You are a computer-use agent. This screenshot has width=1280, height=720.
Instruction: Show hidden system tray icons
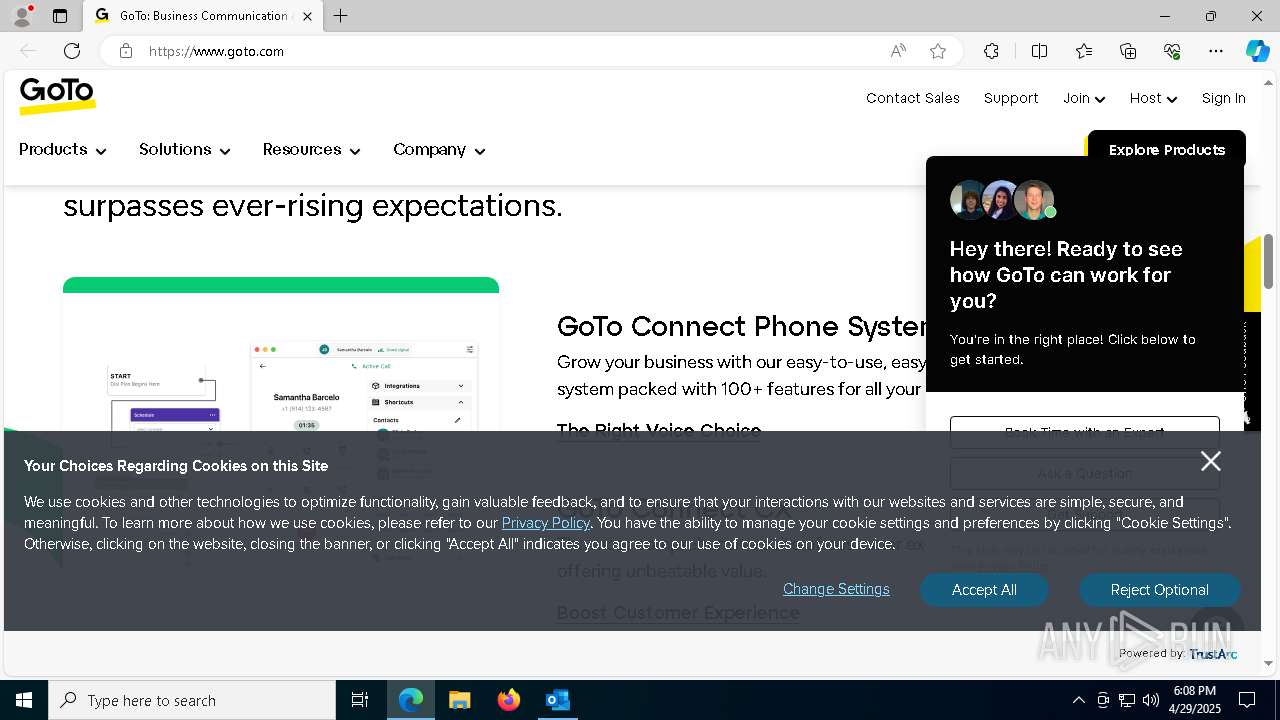tap(1078, 700)
